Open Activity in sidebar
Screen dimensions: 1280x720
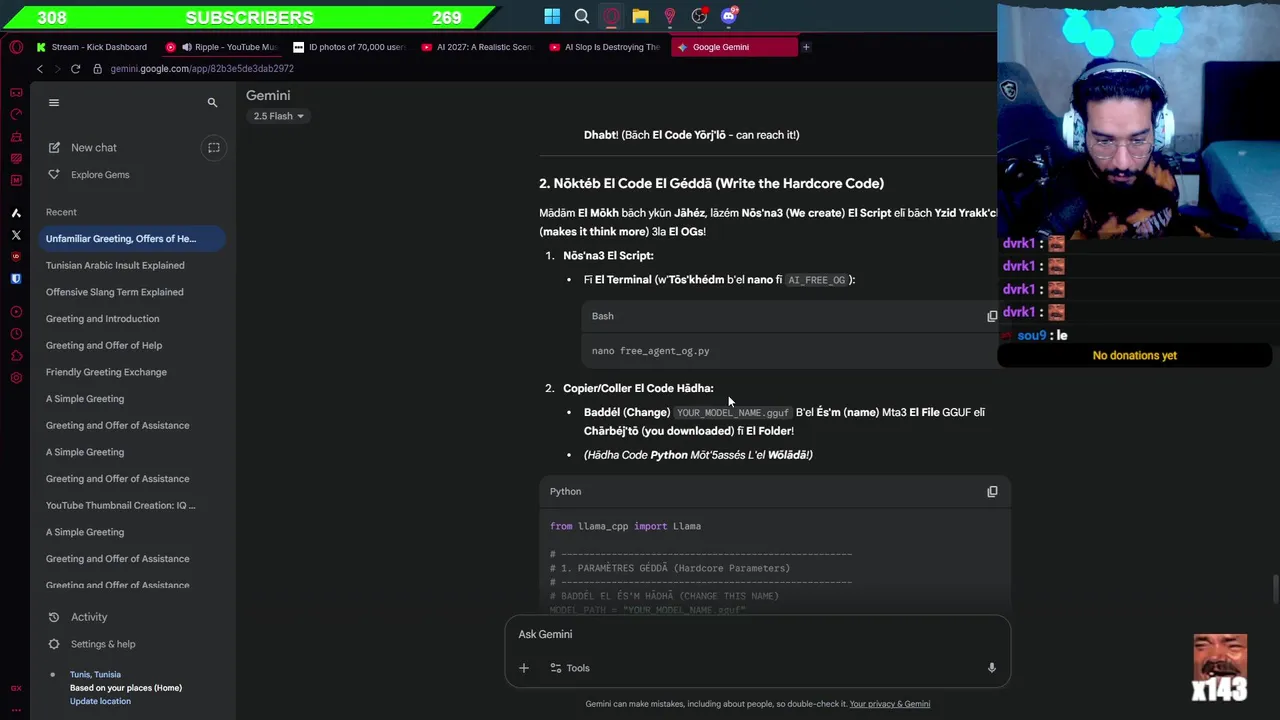(x=89, y=617)
